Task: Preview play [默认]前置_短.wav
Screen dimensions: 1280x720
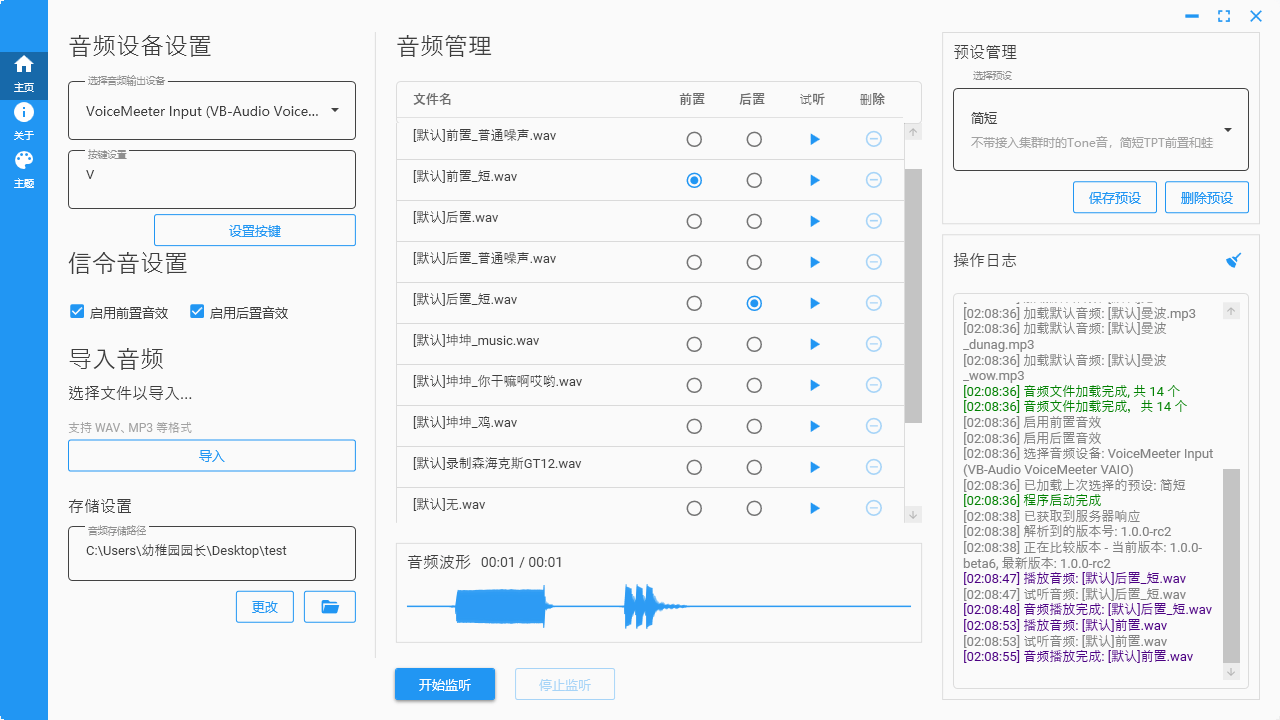Action: (x=814, y=180)
